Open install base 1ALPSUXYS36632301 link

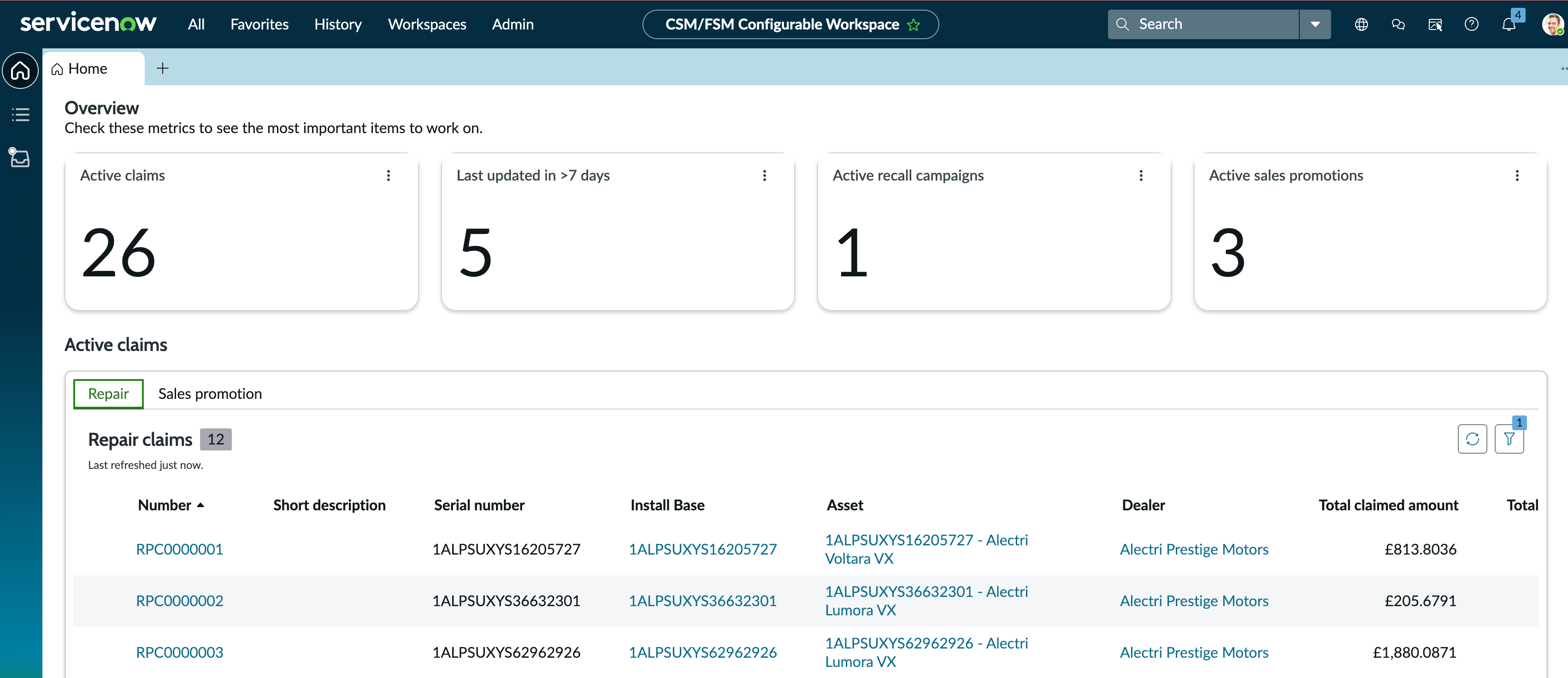(702, 601)
